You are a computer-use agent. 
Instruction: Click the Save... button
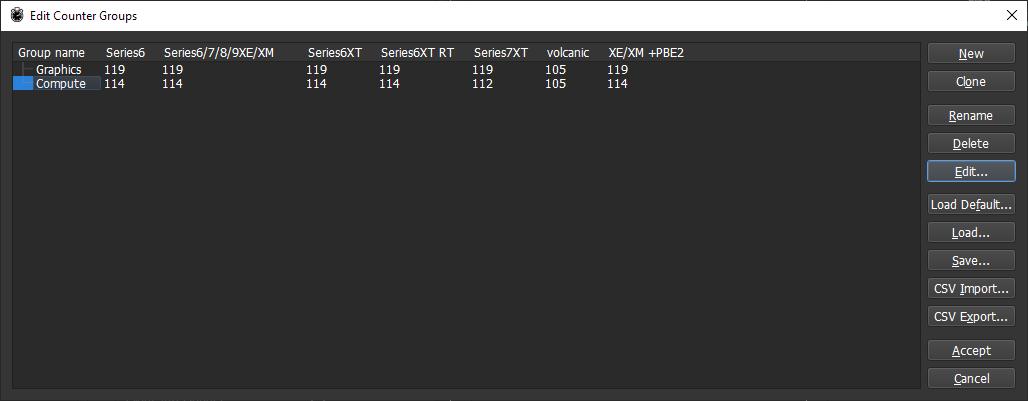coord(971,261)
